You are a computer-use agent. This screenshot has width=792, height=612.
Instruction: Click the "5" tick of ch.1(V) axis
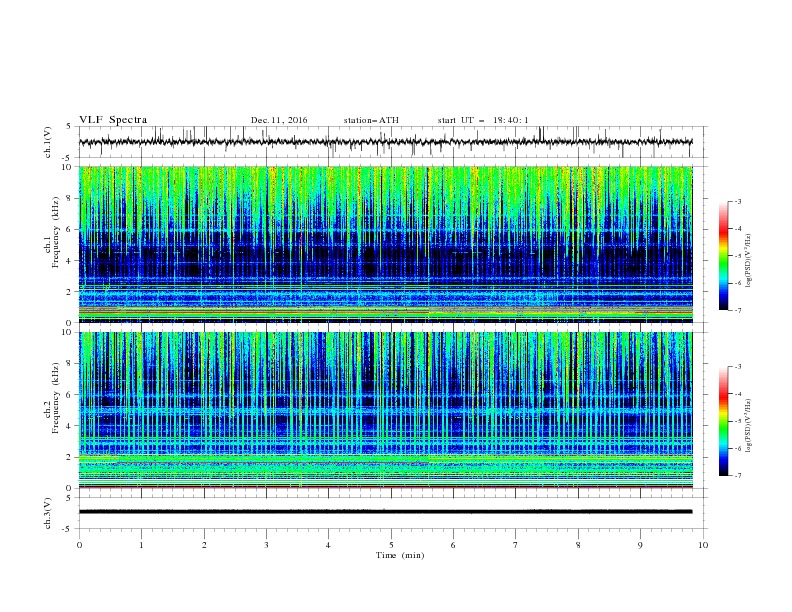[69, 127]
